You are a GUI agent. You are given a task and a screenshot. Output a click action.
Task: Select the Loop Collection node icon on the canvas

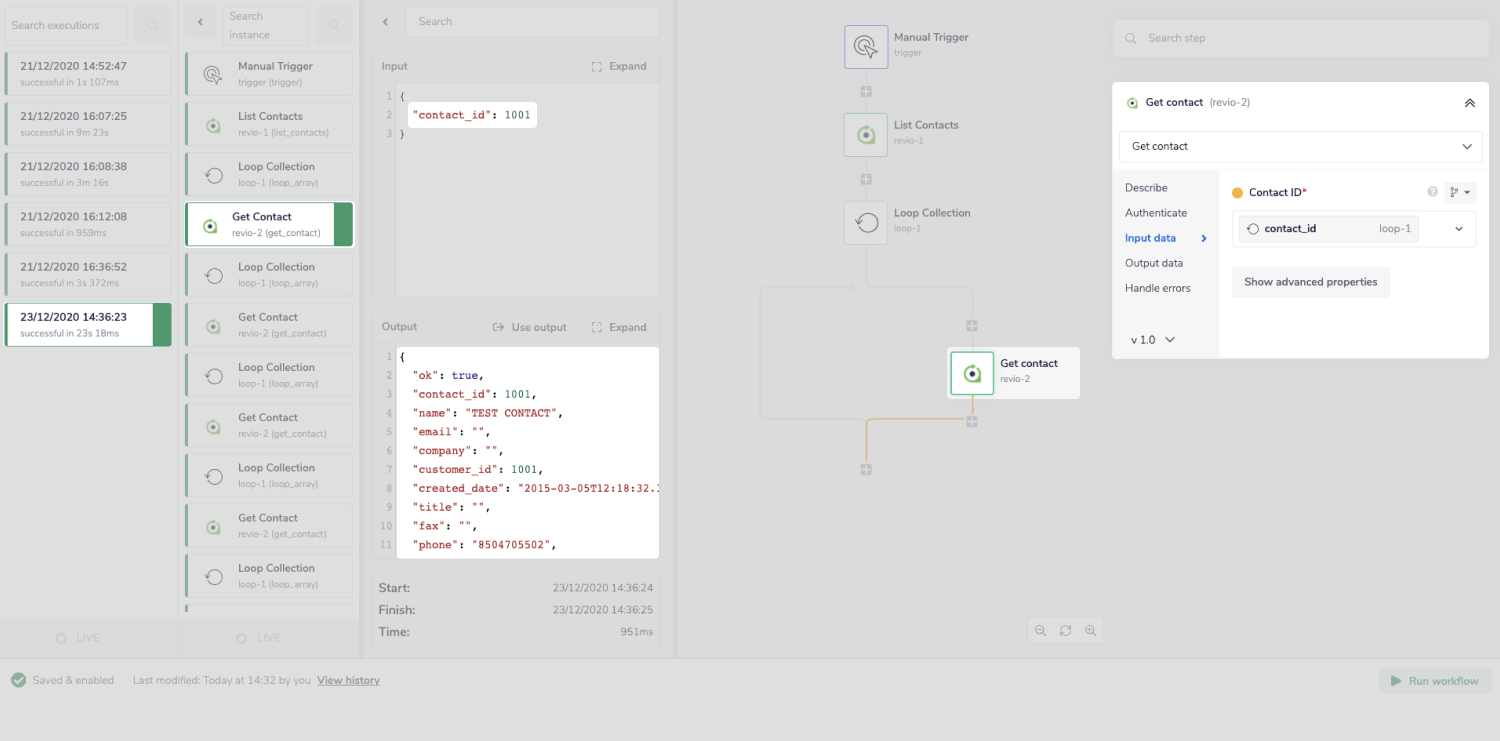pos(865,221)
